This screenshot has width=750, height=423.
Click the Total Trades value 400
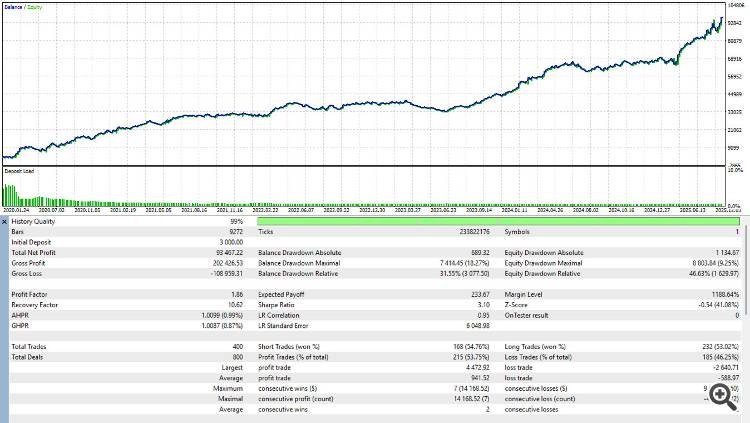tap(237, 347)
